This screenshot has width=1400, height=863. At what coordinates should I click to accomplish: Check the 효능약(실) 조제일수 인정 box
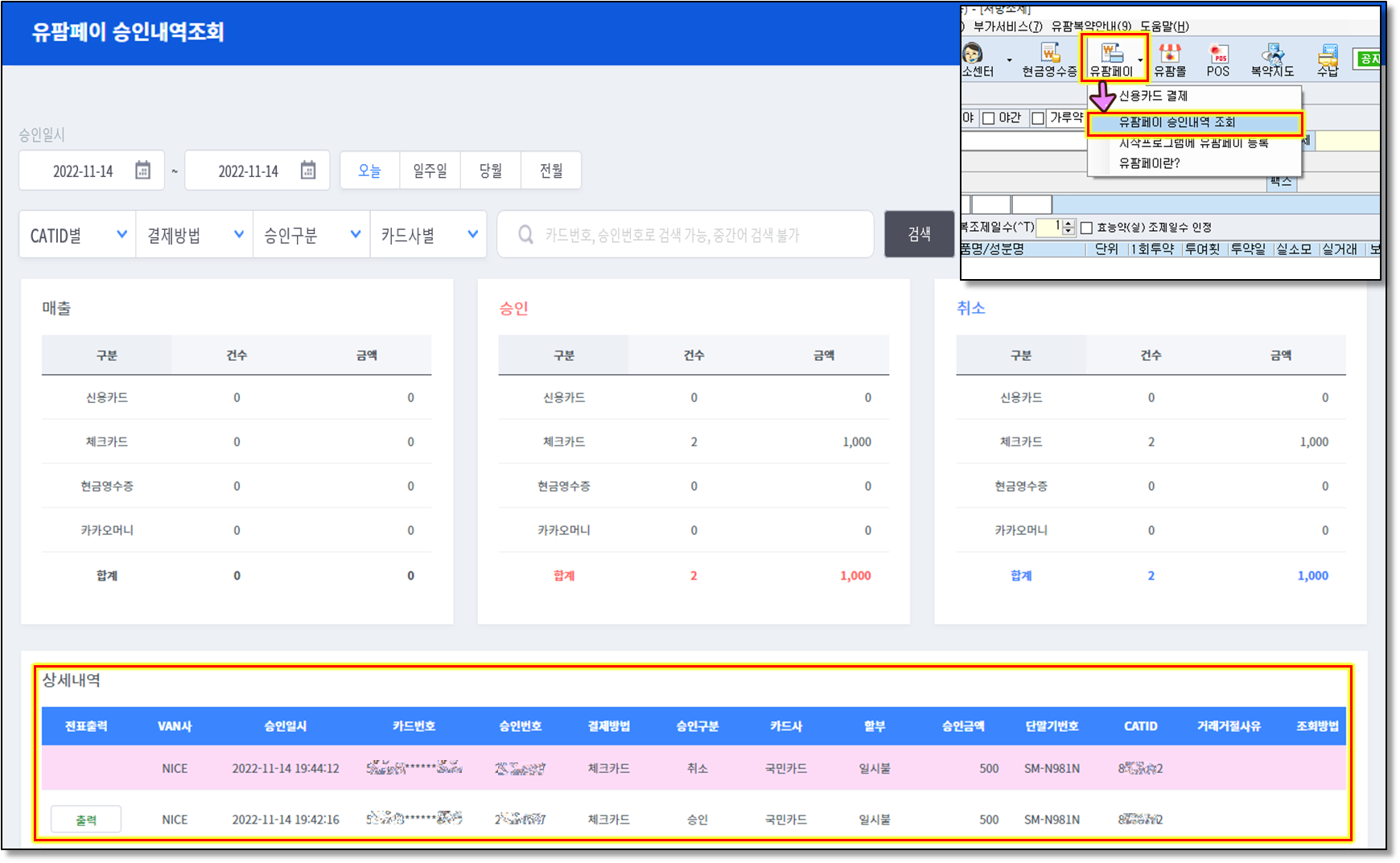[1086, 228]
